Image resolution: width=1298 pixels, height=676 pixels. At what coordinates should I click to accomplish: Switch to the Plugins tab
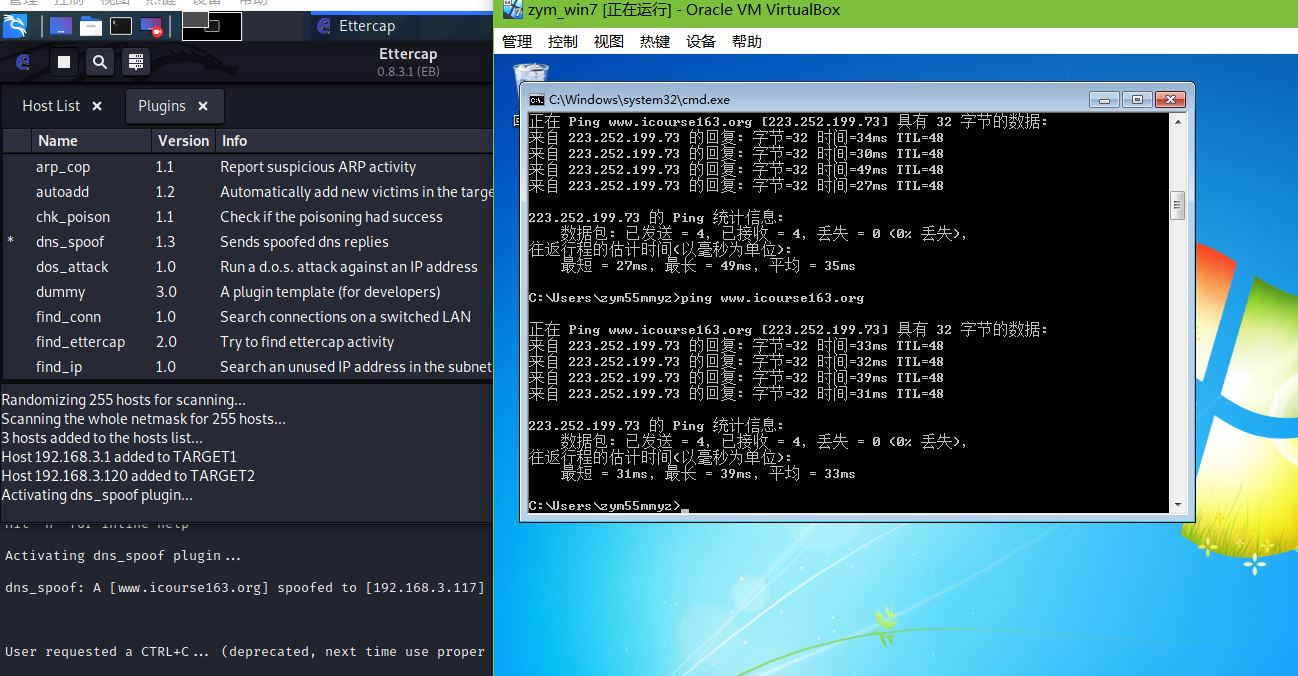coord(162,105)
